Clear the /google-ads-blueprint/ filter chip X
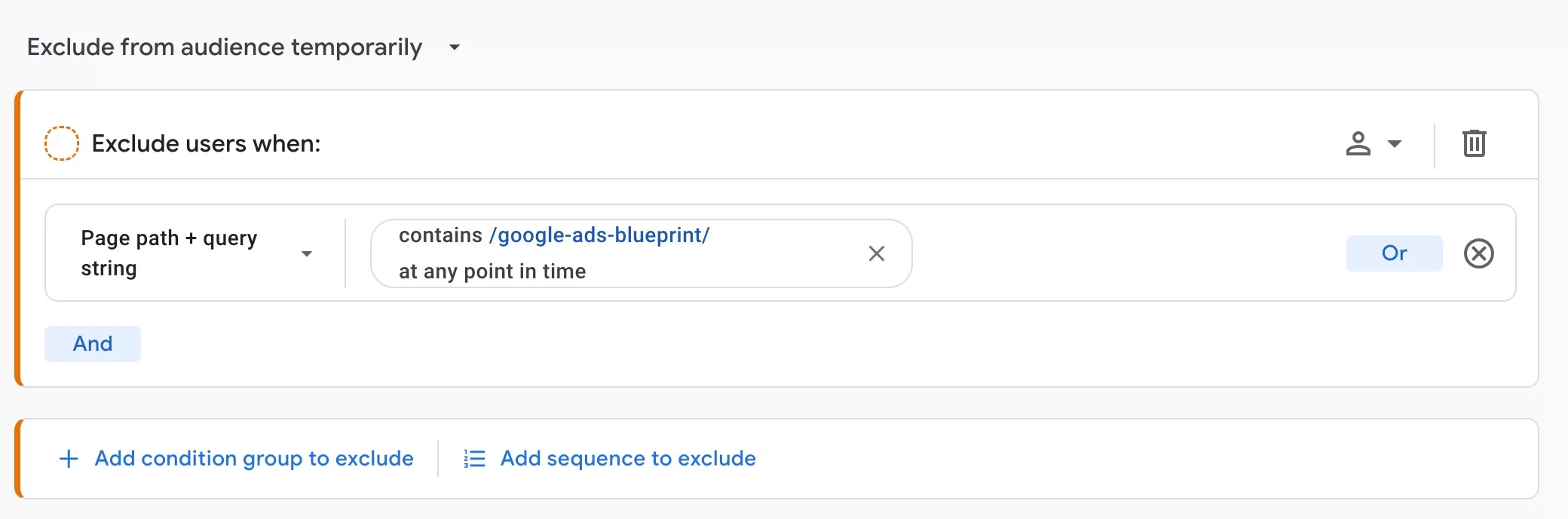 click(x=876, y=253)
